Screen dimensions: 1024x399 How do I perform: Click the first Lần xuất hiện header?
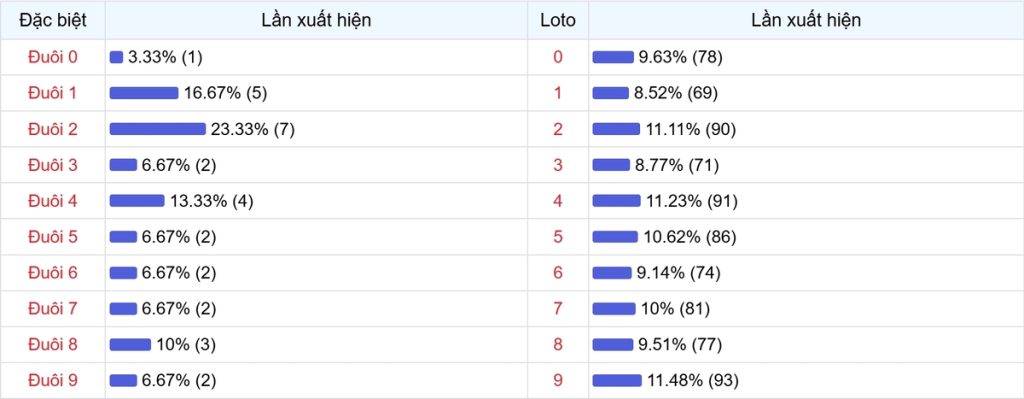coord(316,20)
